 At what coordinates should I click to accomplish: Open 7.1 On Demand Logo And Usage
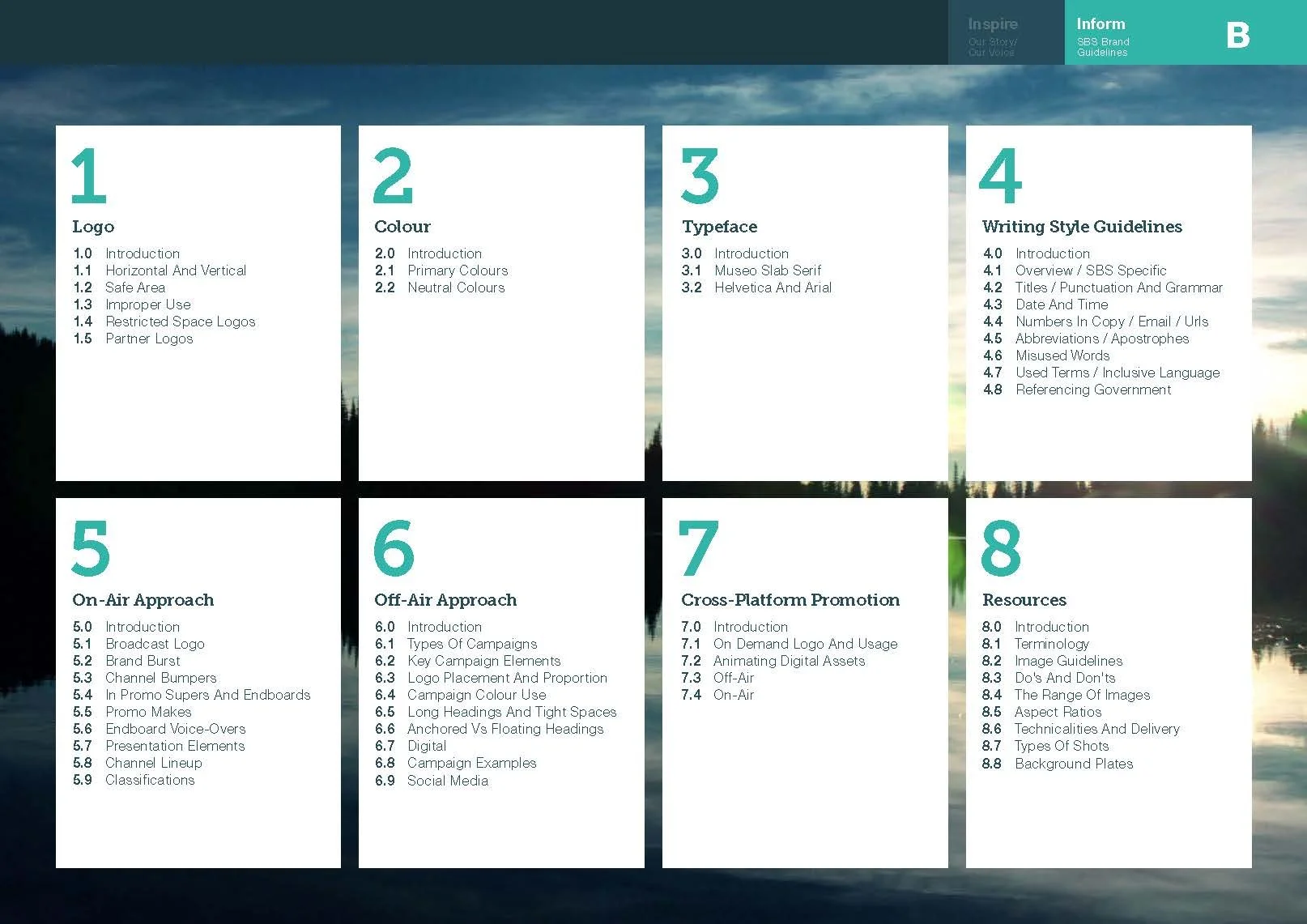790,644
